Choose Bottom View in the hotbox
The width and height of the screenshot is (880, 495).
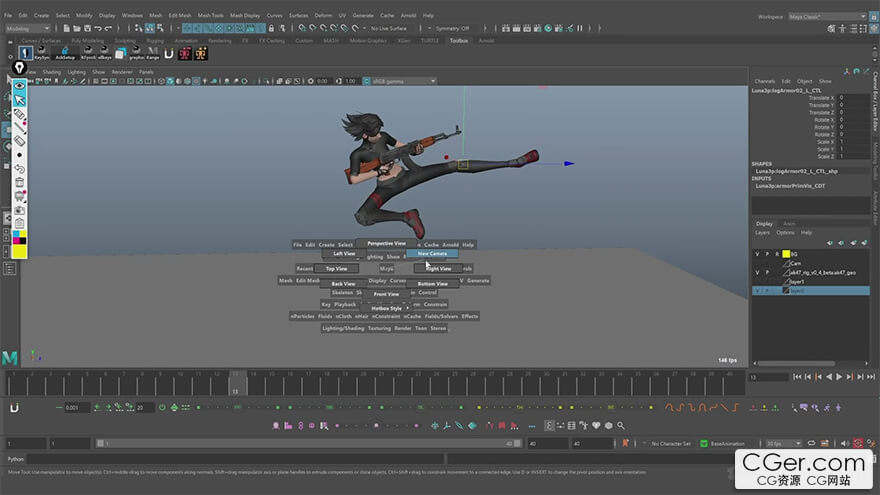coord(432,284)
